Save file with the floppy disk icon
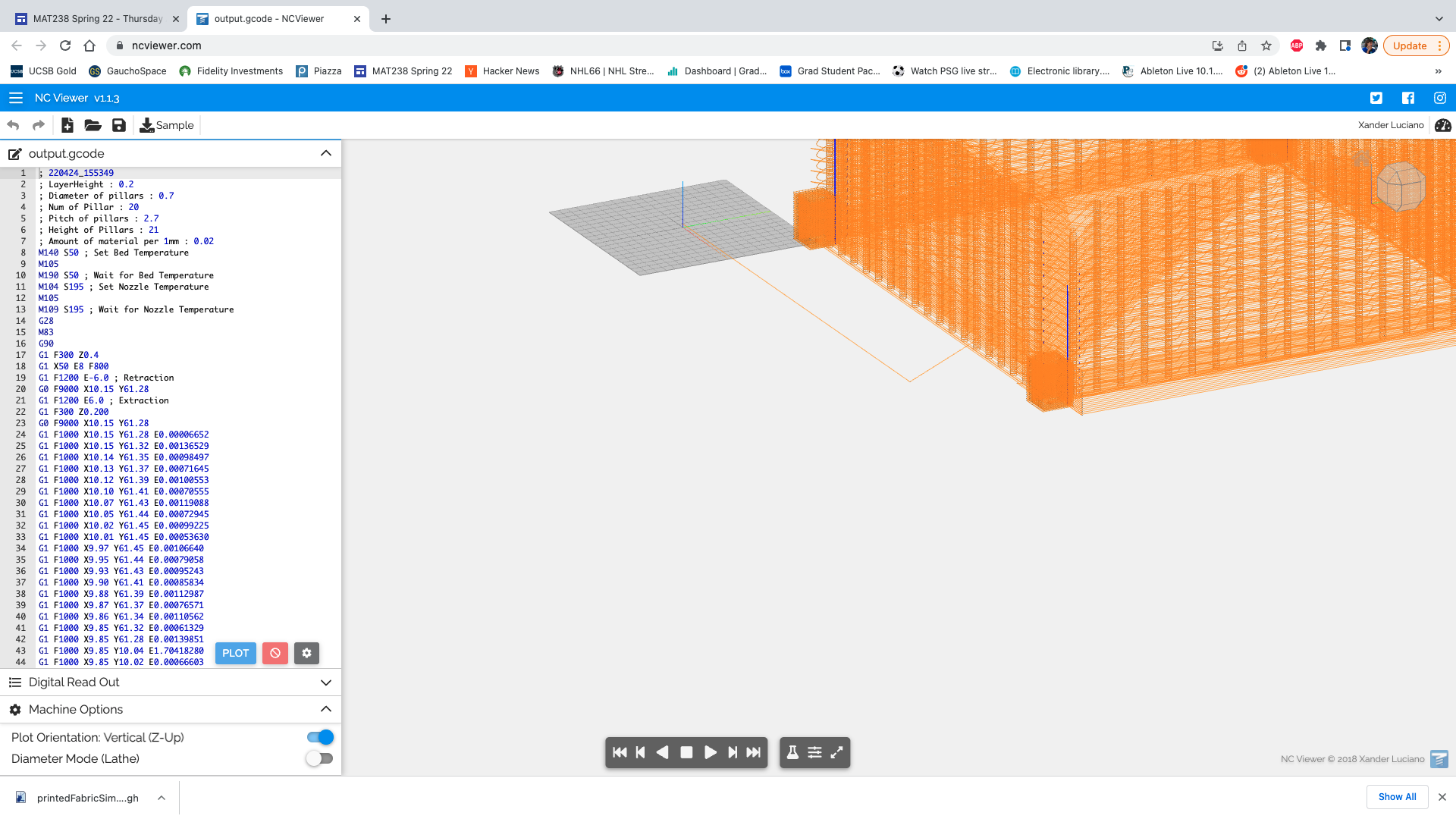Screen dimensions: 1456x819 [x=119, y=125]
